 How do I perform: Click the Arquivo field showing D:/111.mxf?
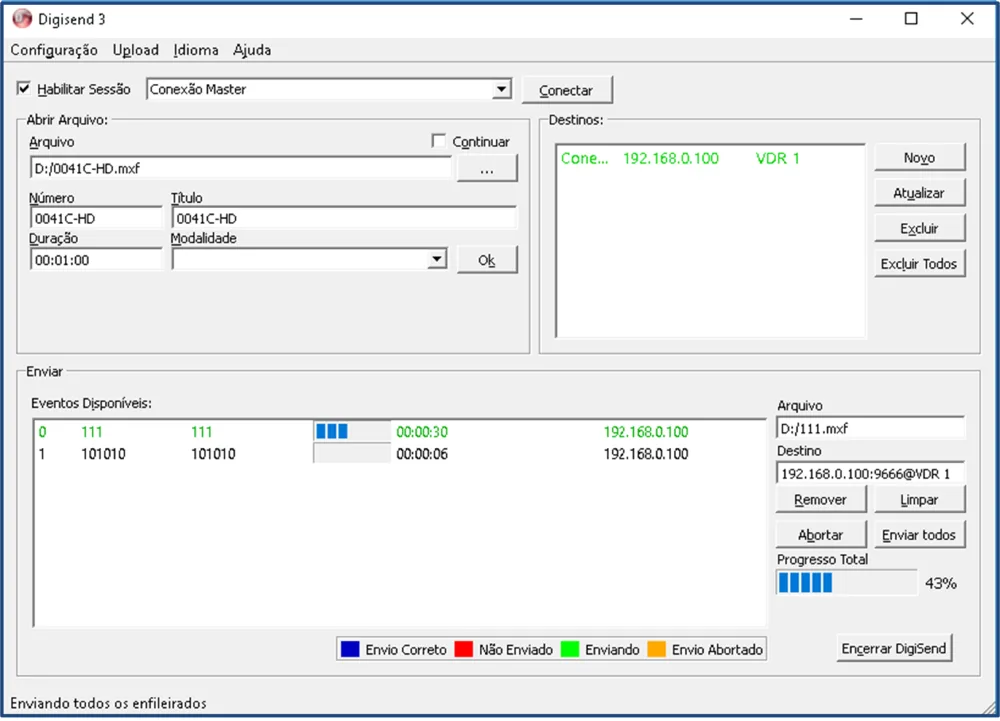coord(871,428)
